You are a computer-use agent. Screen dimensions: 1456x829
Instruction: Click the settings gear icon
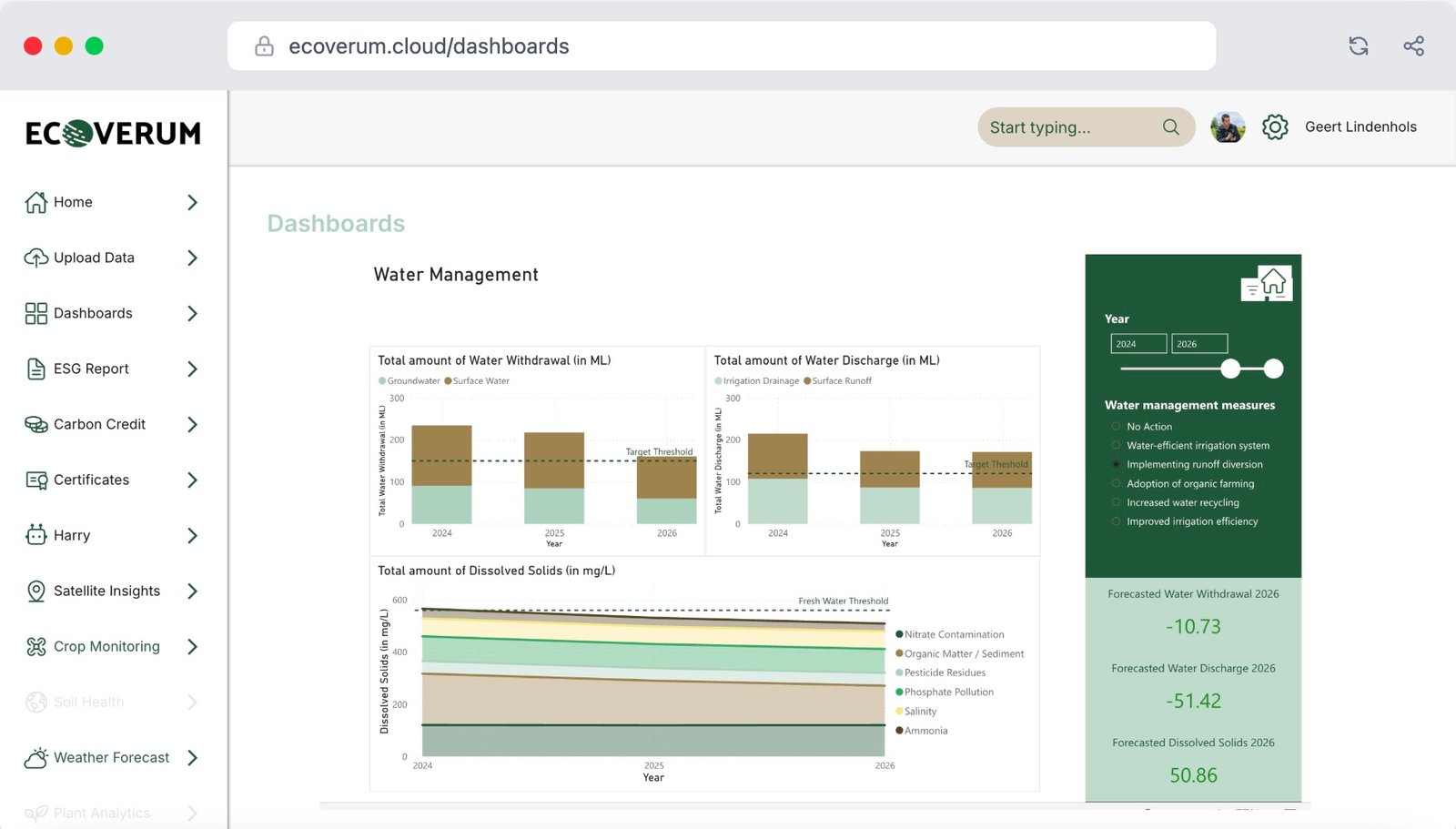(x=1275, y=127)
